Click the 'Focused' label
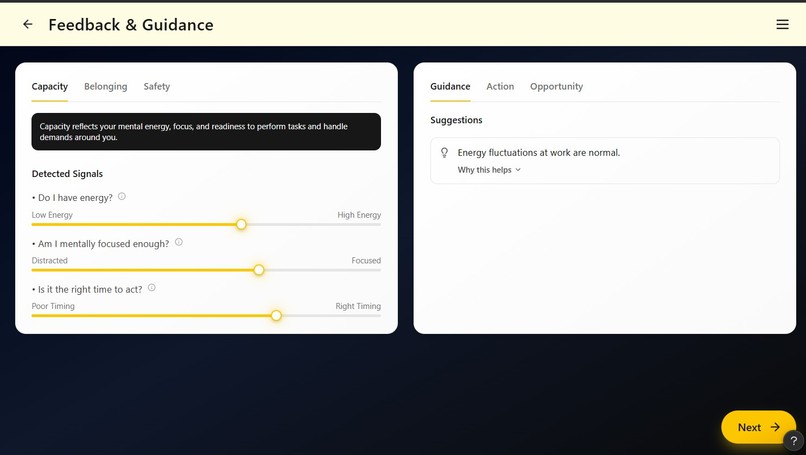The image size is (806, 455). (x=366, y=260)
